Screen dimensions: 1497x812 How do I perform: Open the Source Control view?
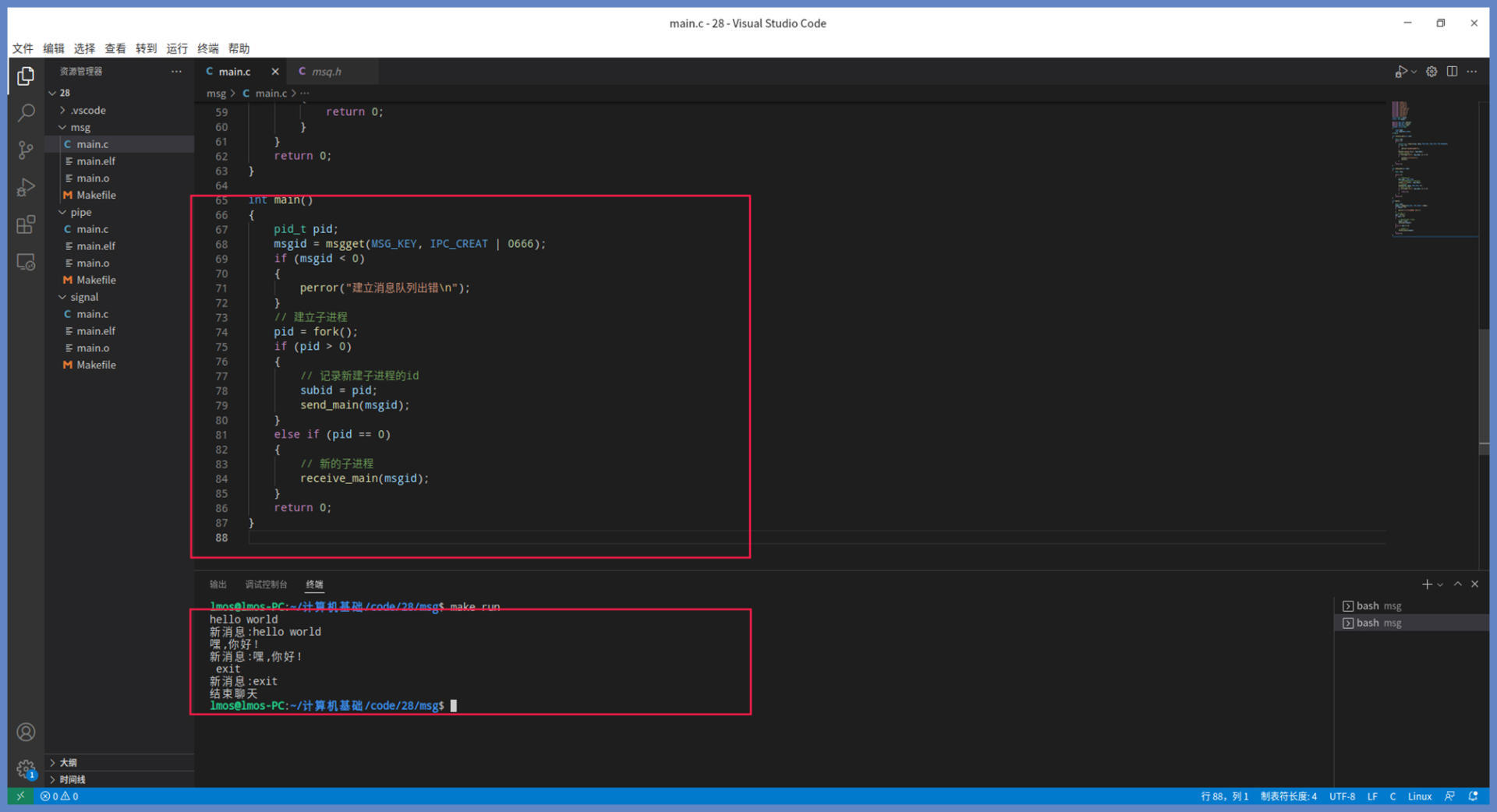[26, 150]
